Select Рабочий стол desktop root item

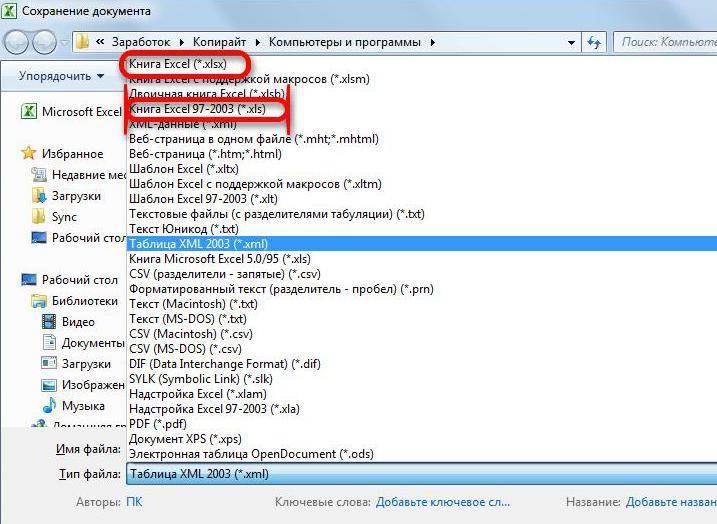tap(70, 279)
